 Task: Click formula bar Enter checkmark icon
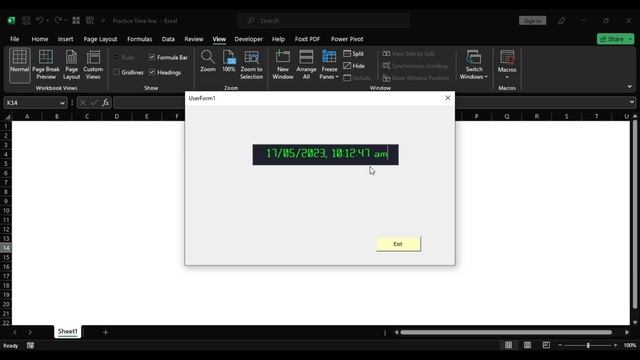point(94,102)
